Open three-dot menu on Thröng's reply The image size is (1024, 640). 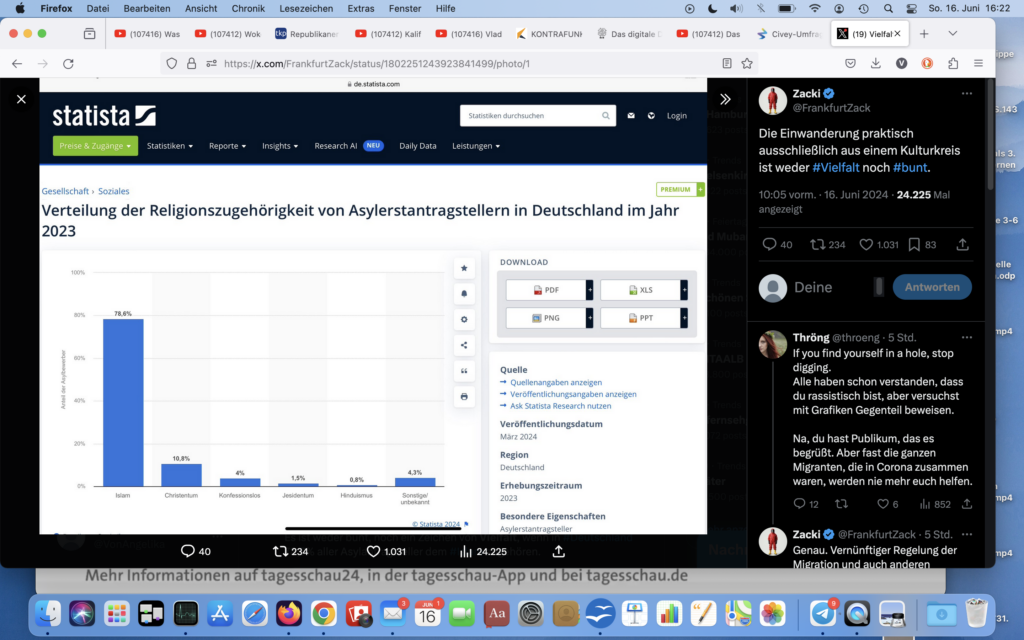(966, 337)
